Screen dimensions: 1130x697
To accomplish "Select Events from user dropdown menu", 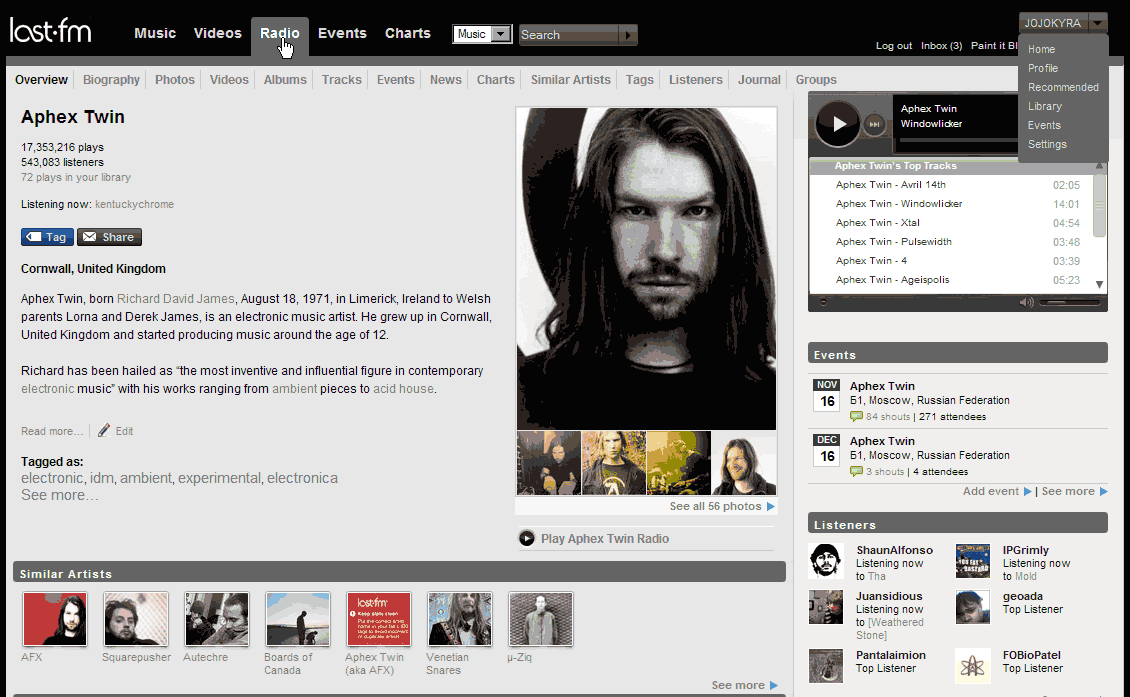I will tap(1044, 125).
